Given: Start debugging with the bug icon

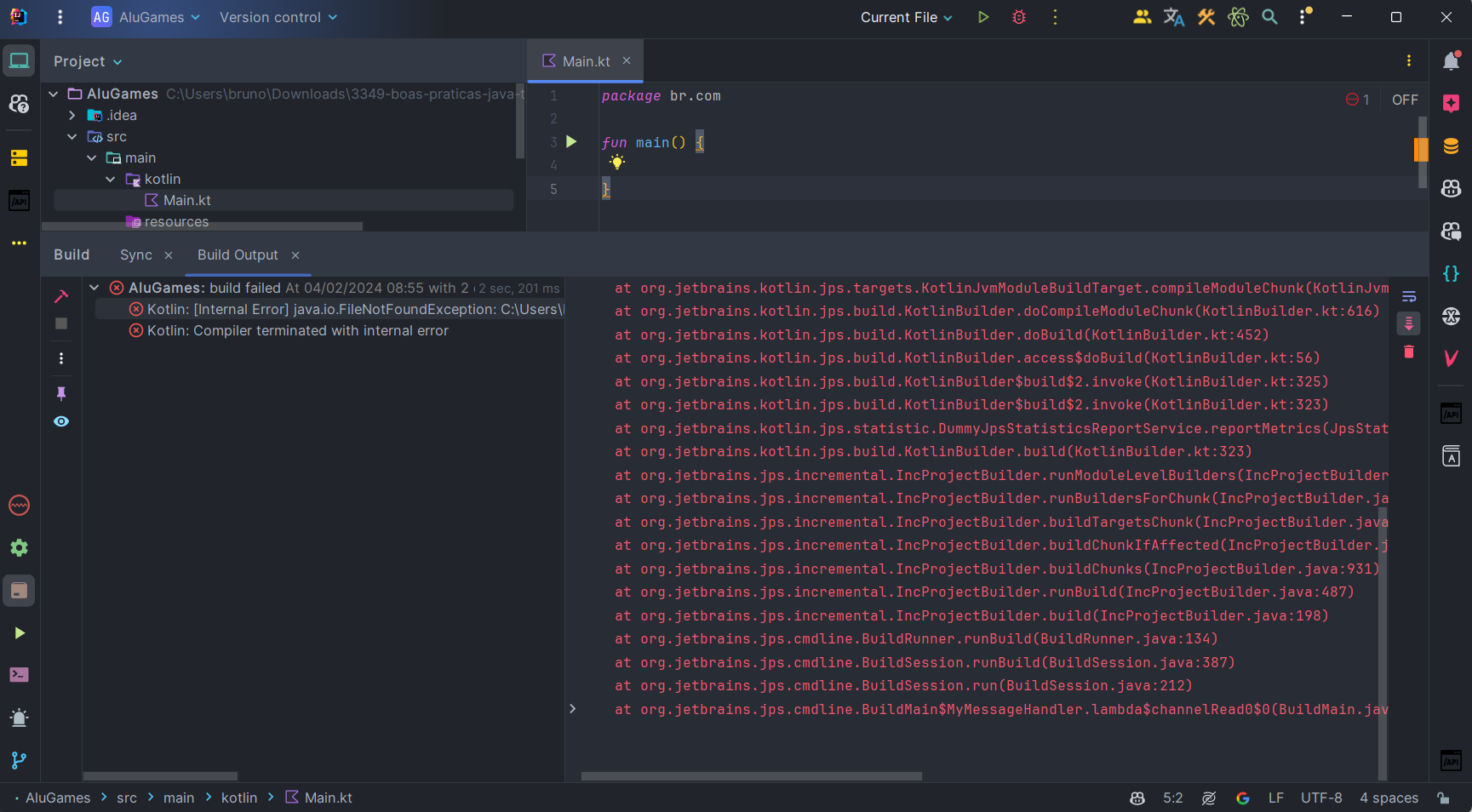Looking at the screenshot, I should (x=1019, y=17).
